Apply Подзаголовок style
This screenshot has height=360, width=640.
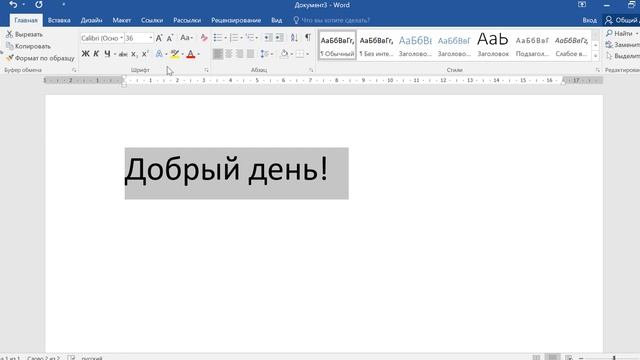[532, 45]
